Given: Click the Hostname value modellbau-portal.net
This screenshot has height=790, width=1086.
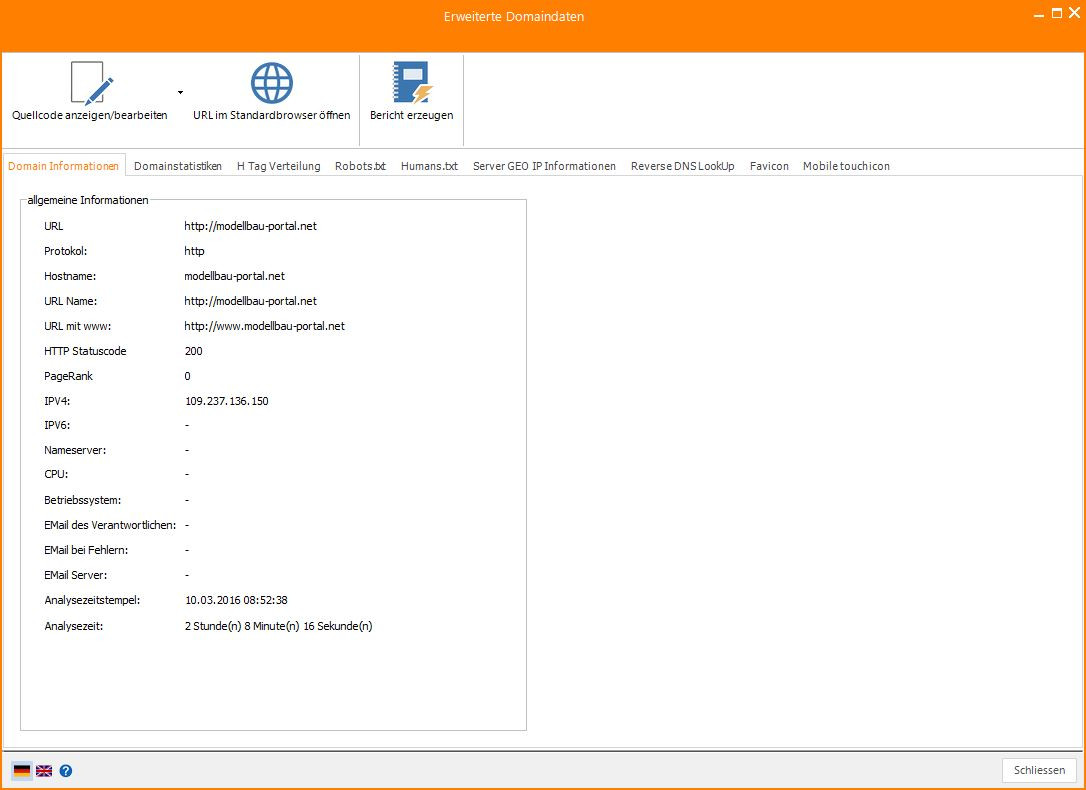Looking at the screenshot, I should coord(235,276).
